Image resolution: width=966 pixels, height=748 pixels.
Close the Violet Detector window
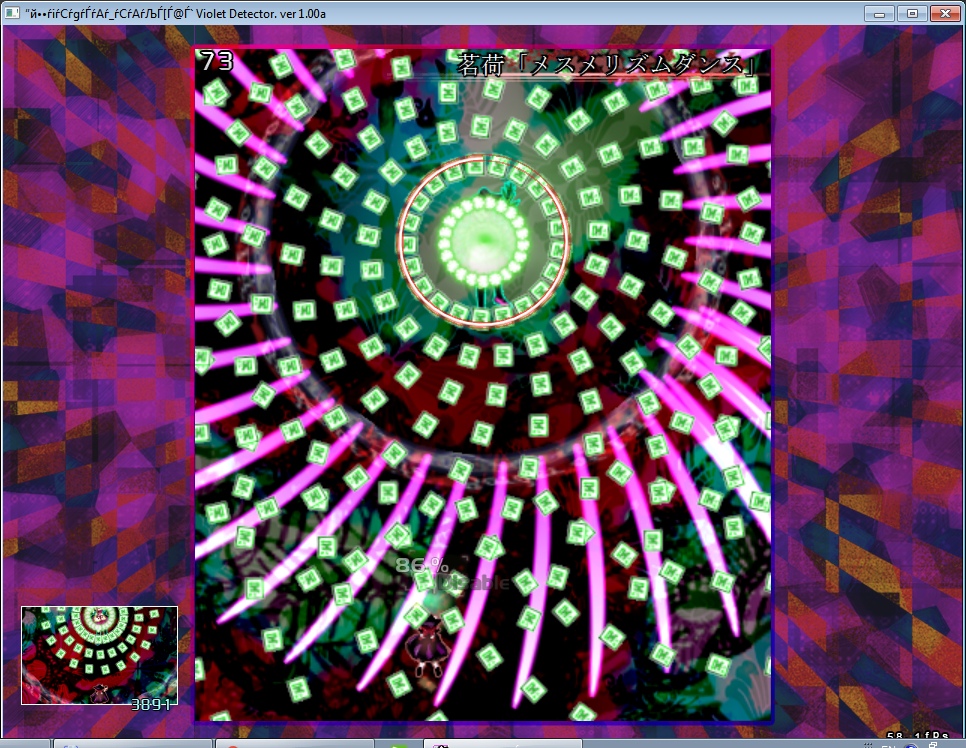[x=945, y=13]
